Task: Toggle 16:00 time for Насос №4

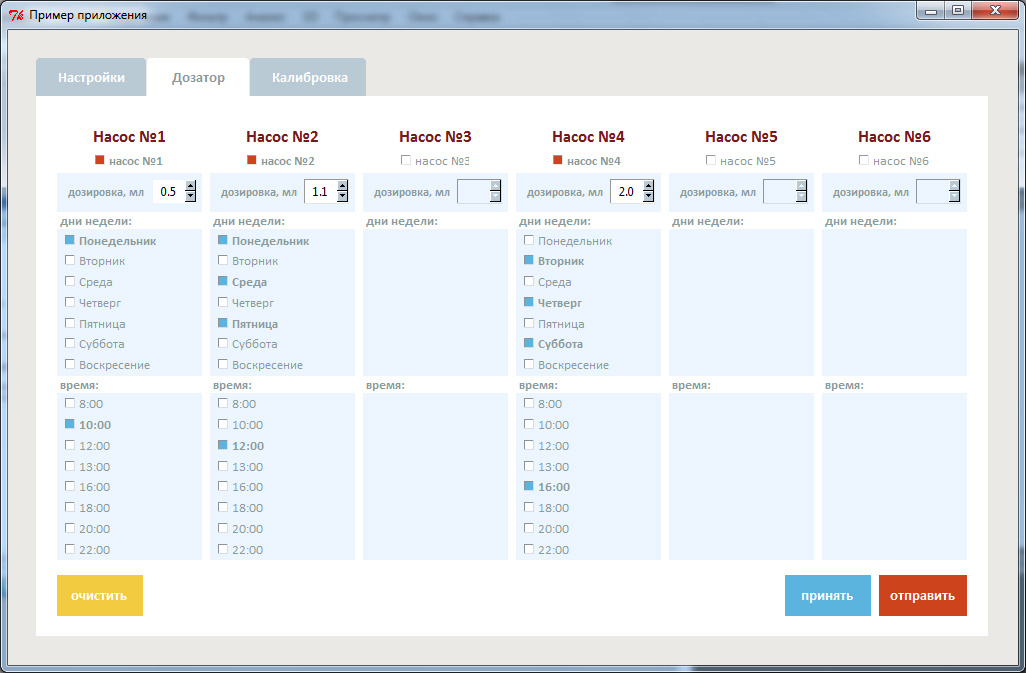Action: click(529, 486)
